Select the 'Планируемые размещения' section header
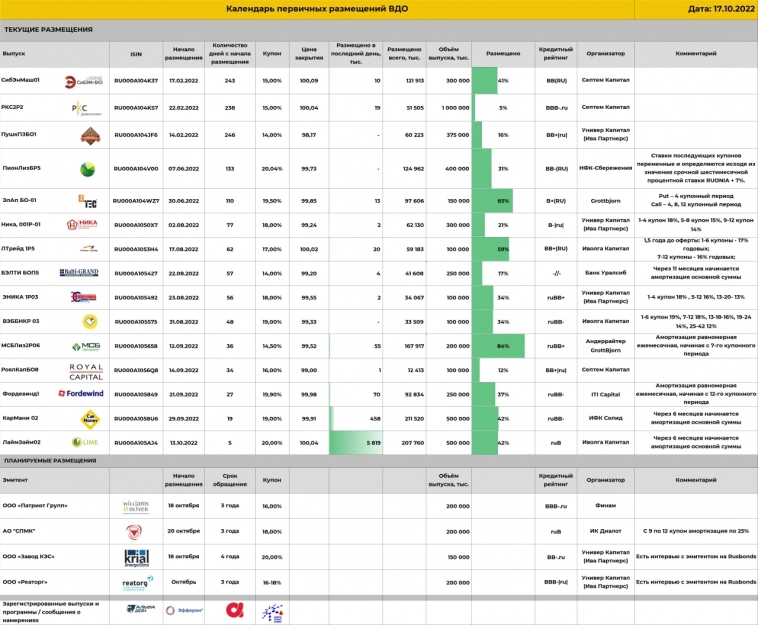 pos(50,460)
